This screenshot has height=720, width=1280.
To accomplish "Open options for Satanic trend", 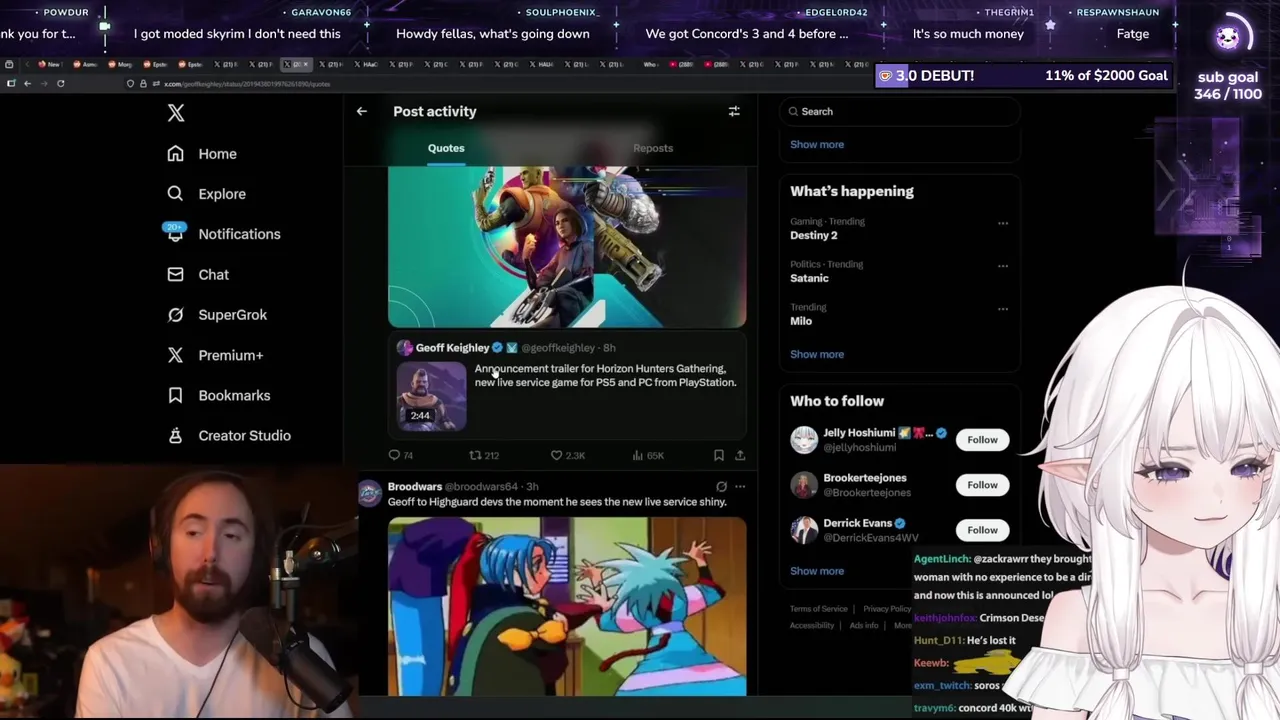I will point(1003,266).
